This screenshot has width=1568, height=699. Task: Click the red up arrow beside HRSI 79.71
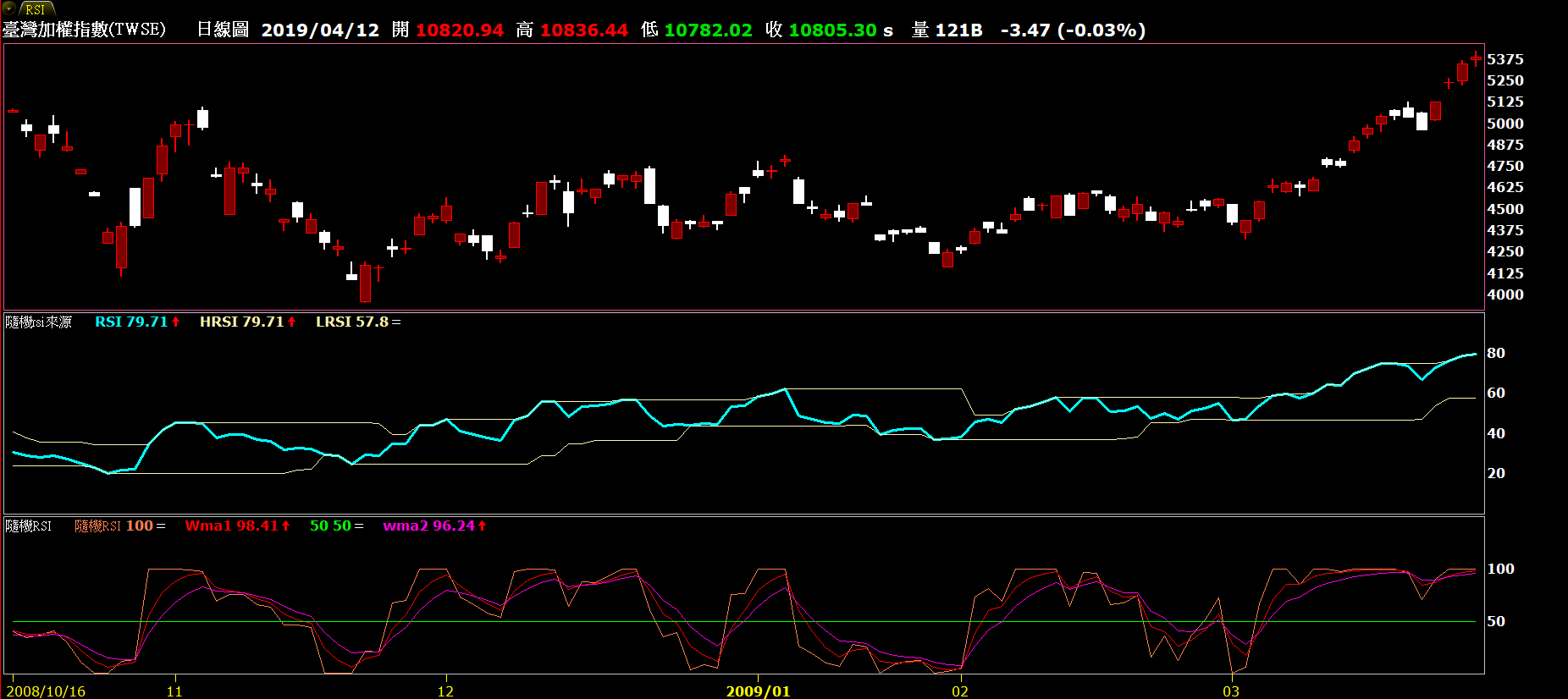pos(292,322)
